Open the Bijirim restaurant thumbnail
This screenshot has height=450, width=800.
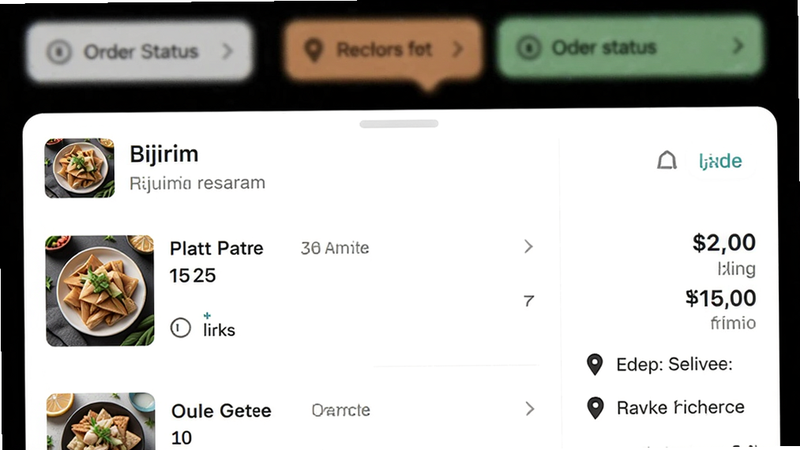(x=80, y=168)
